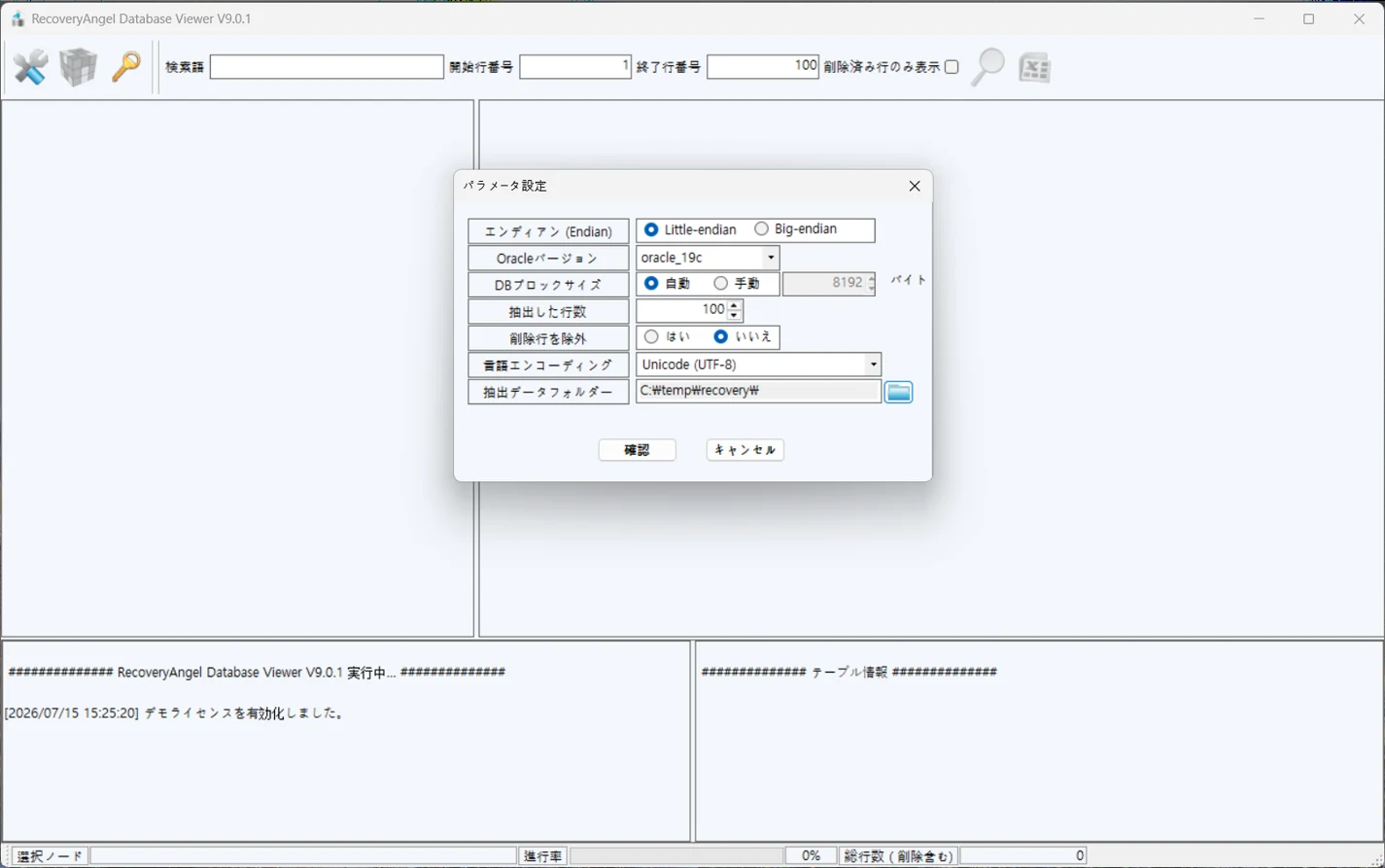Maximize the RecoveryAngel window

point(1309,18)
